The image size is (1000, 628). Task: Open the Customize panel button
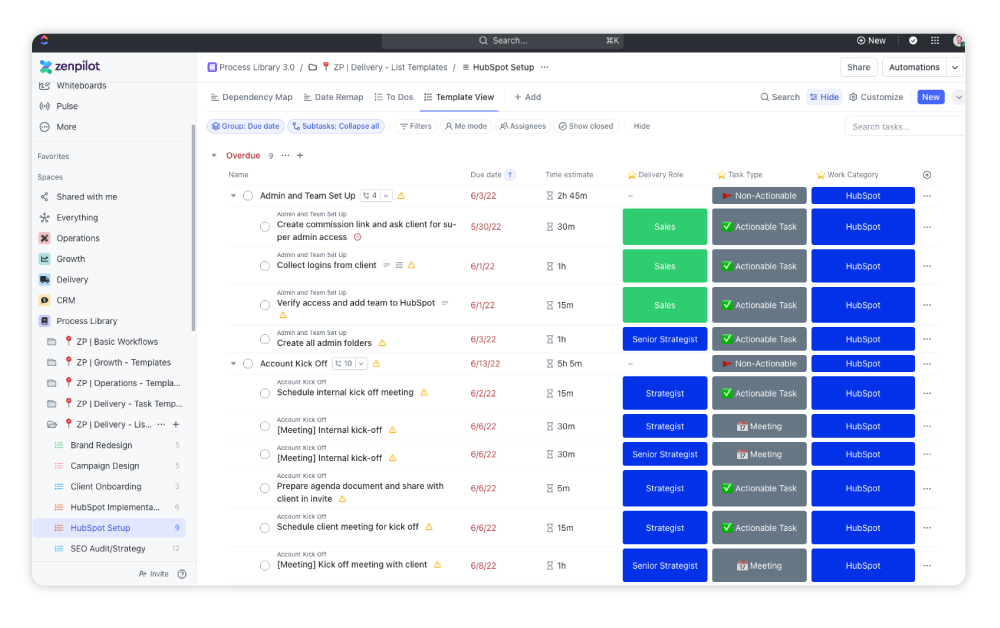pos(876,97)
